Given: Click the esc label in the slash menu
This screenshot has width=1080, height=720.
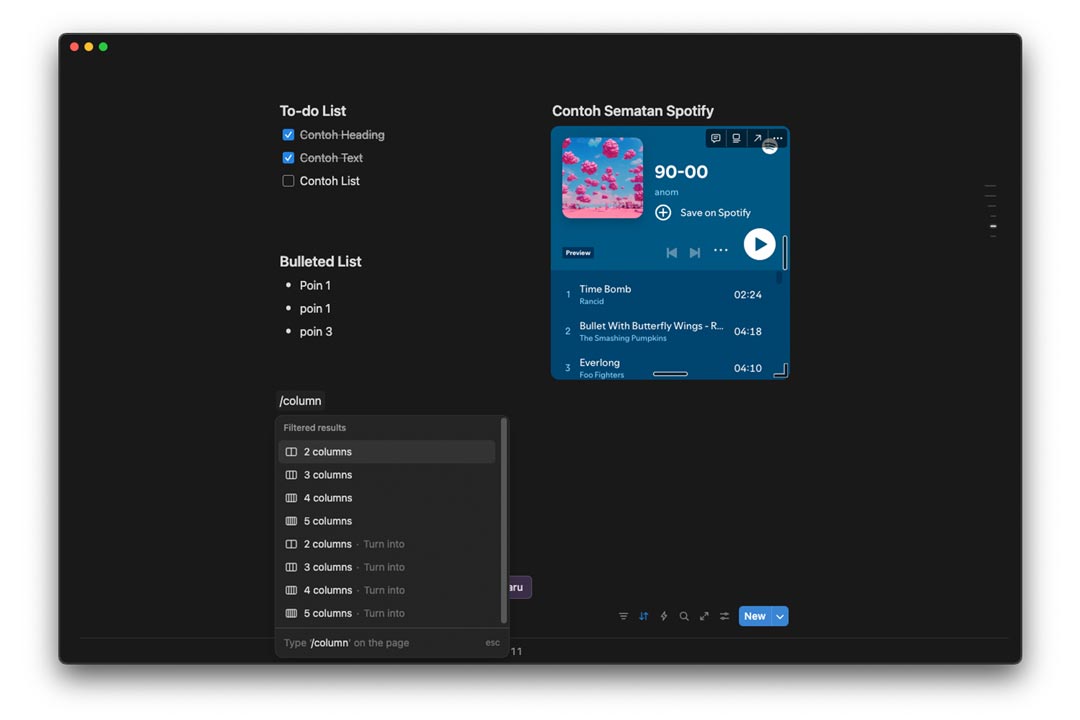Looking at the screenshot, I should (x=492, y=643).
